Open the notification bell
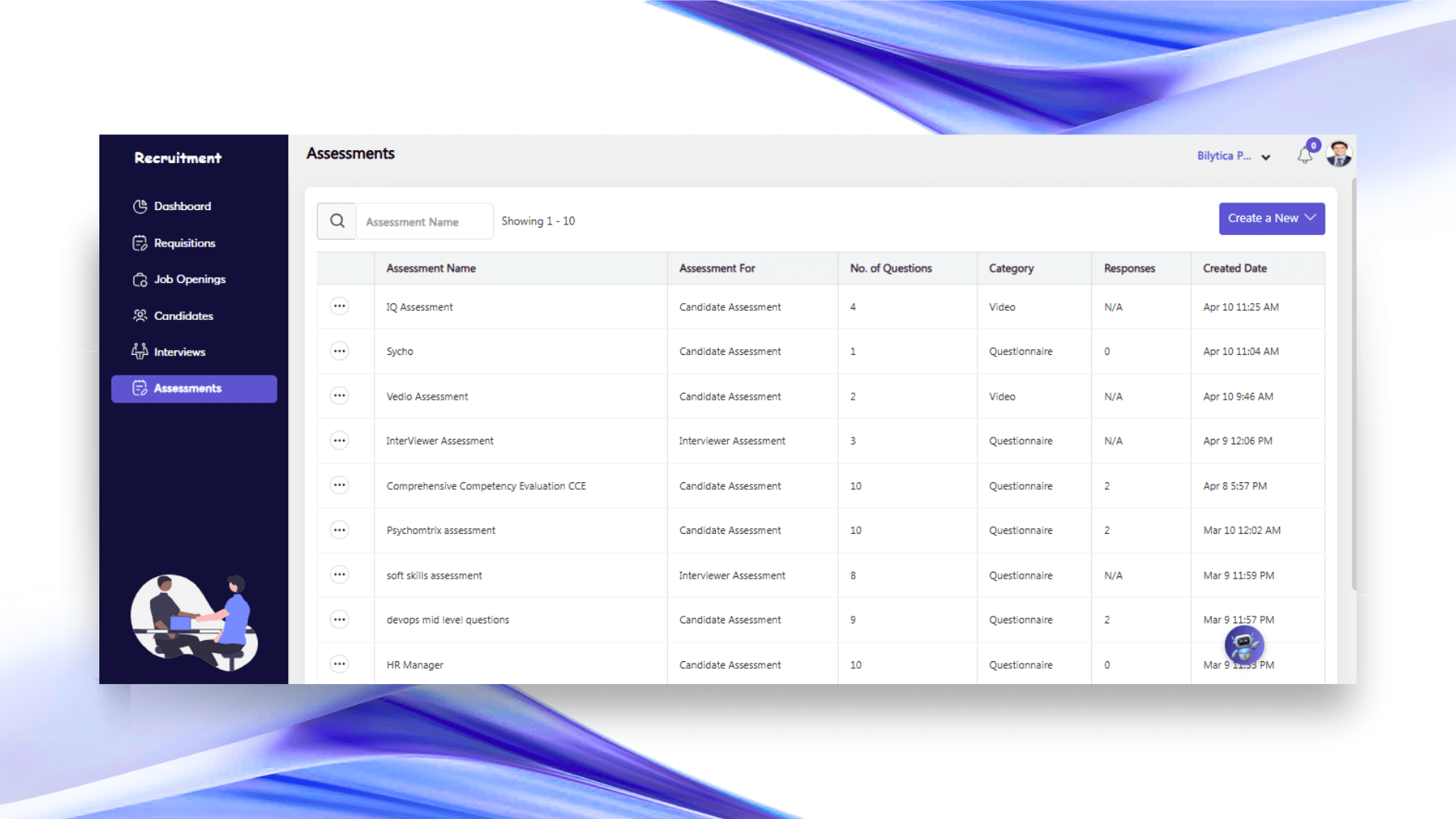The width and height of the screenshot is (1456, 819). [x=1304, y=155]
